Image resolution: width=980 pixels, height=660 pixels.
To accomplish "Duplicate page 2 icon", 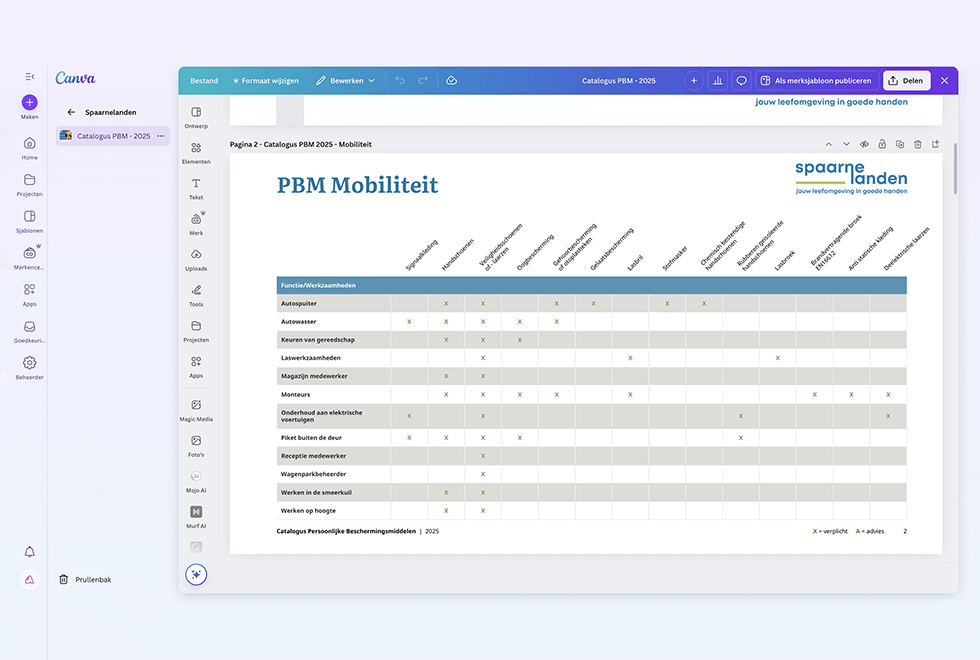I will [900, 144].
